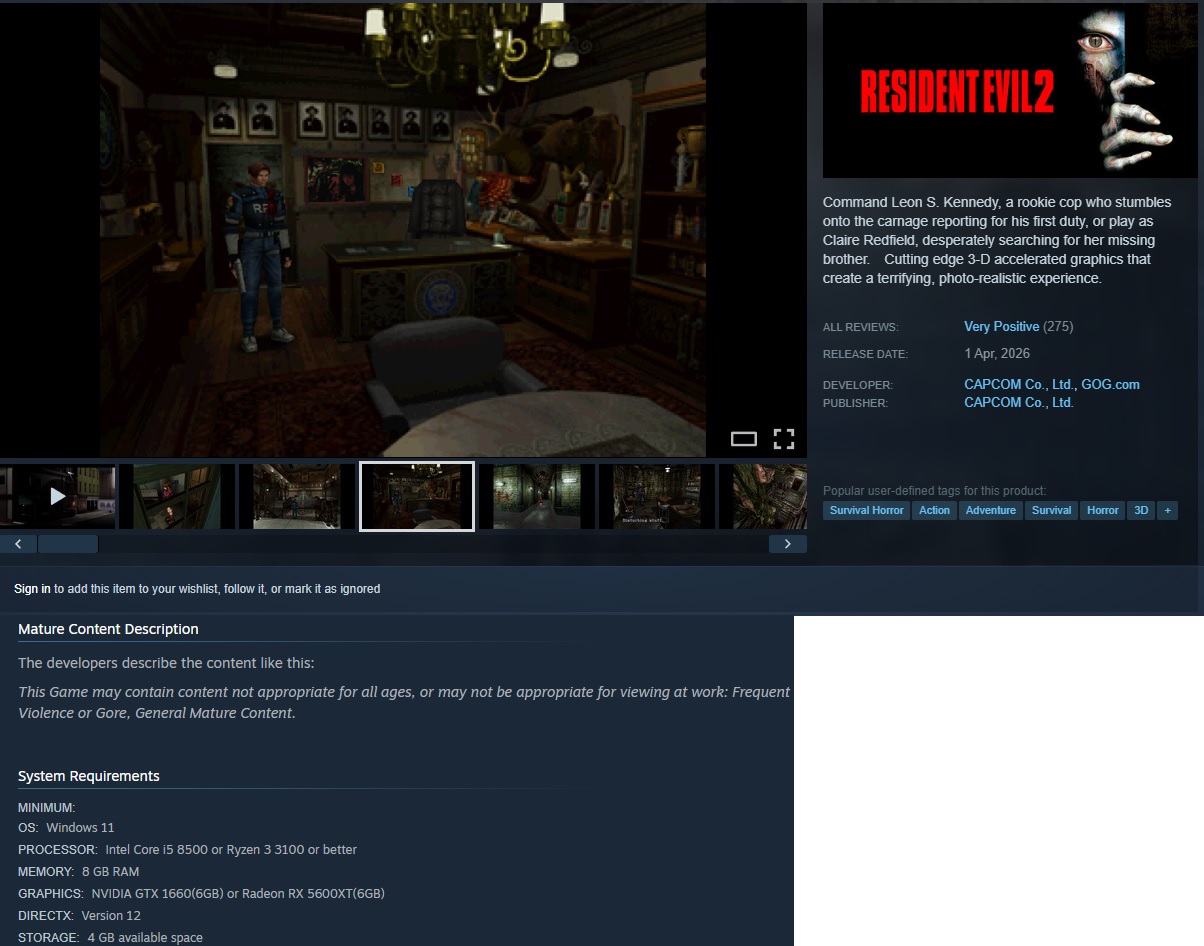Select the sixth screenshot thumbnail with caption

pos(657,496)
